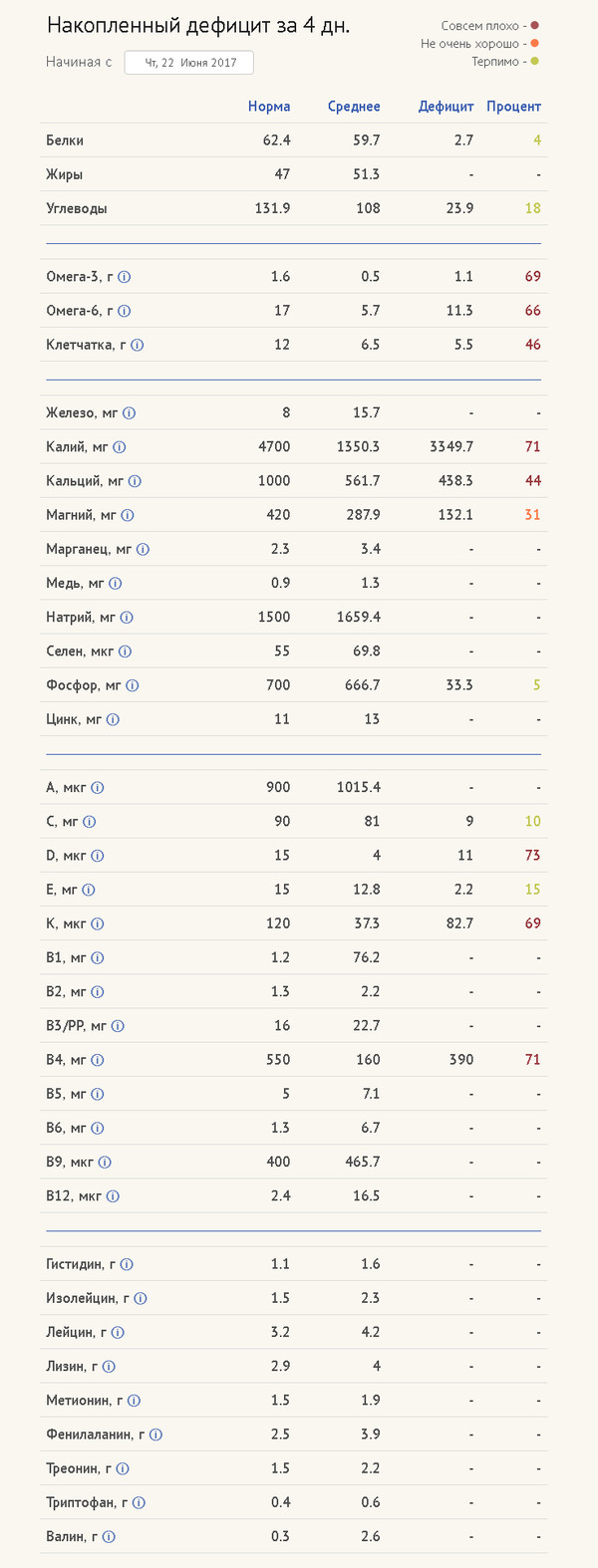Screen dimensions: 598x1568
Task: Show info for Триптофан
Action: [x=140, y=1503]
